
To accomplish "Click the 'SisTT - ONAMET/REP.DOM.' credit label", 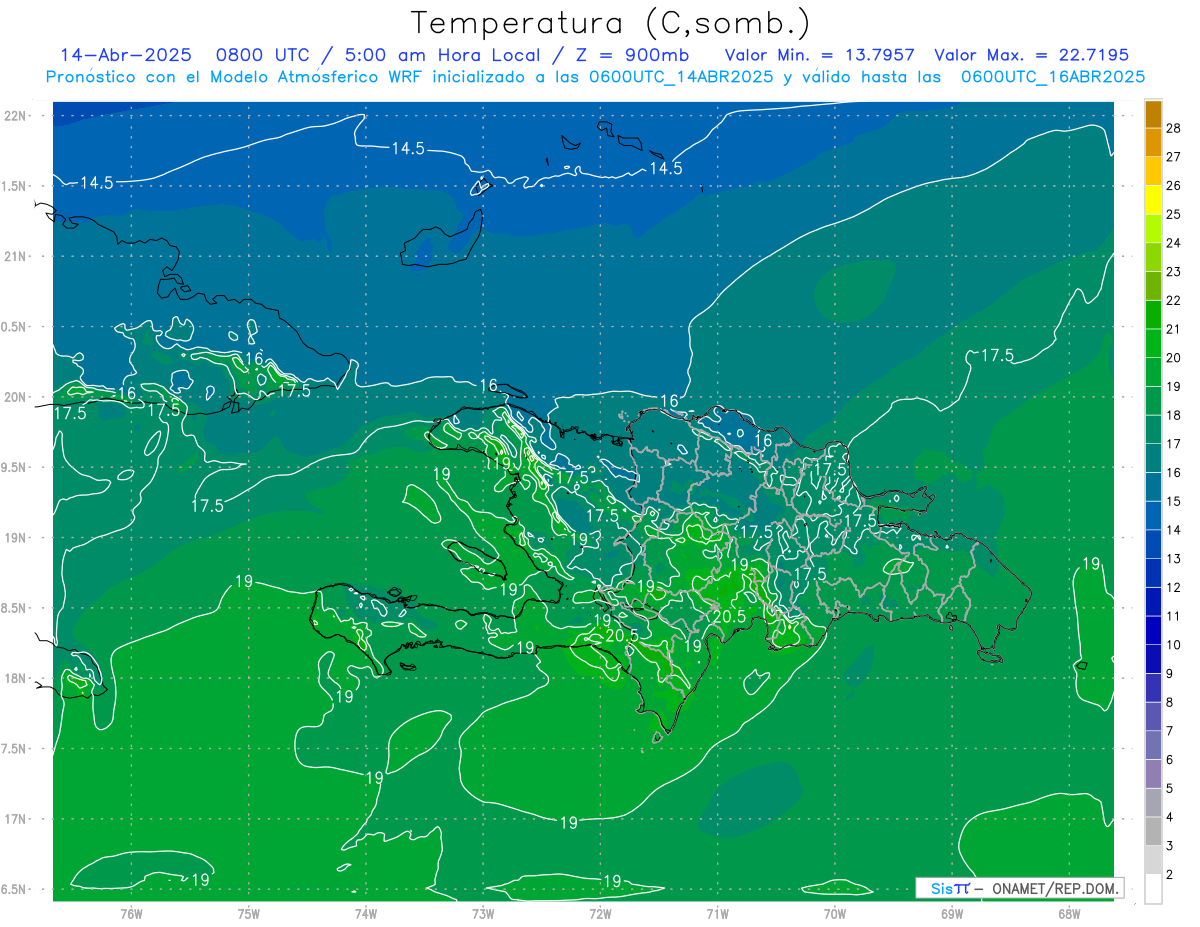I will pyautogui.click(x=1020, y=888).
